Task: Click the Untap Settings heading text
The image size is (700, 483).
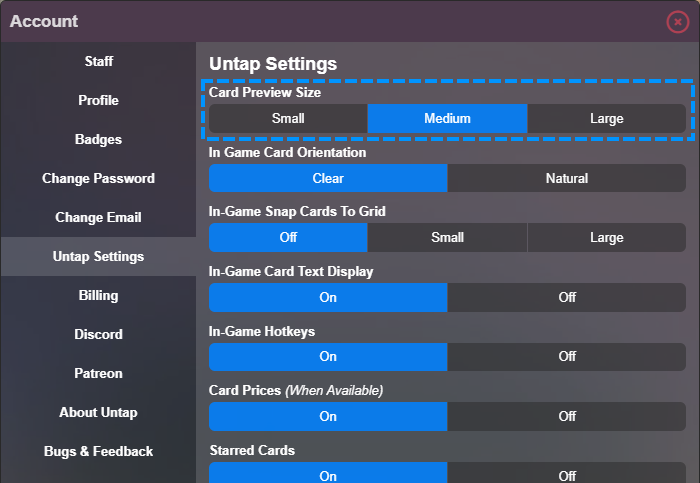Action: coord(273,64)
